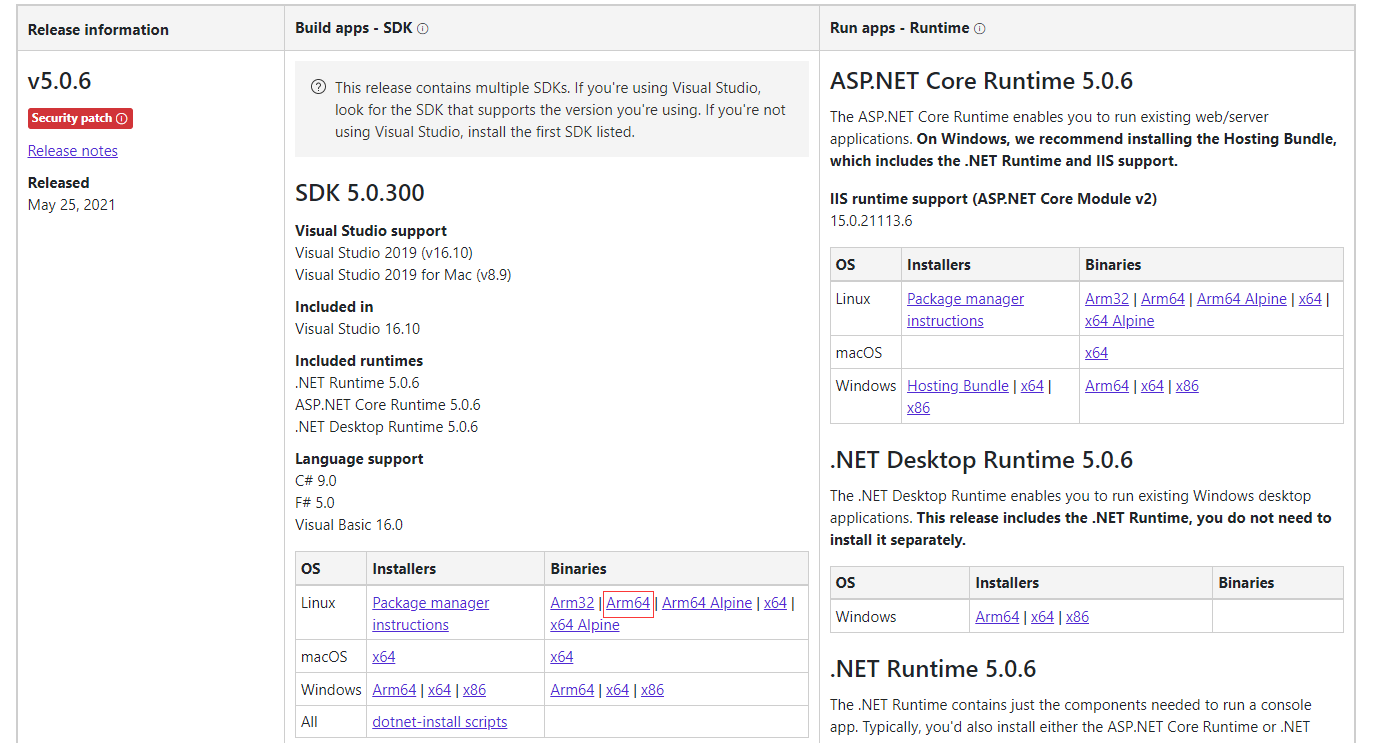Click the info icon beside Run apps - Runtime
The height and width of the screenshot is (743, 1393).
(x=979, y=29)
